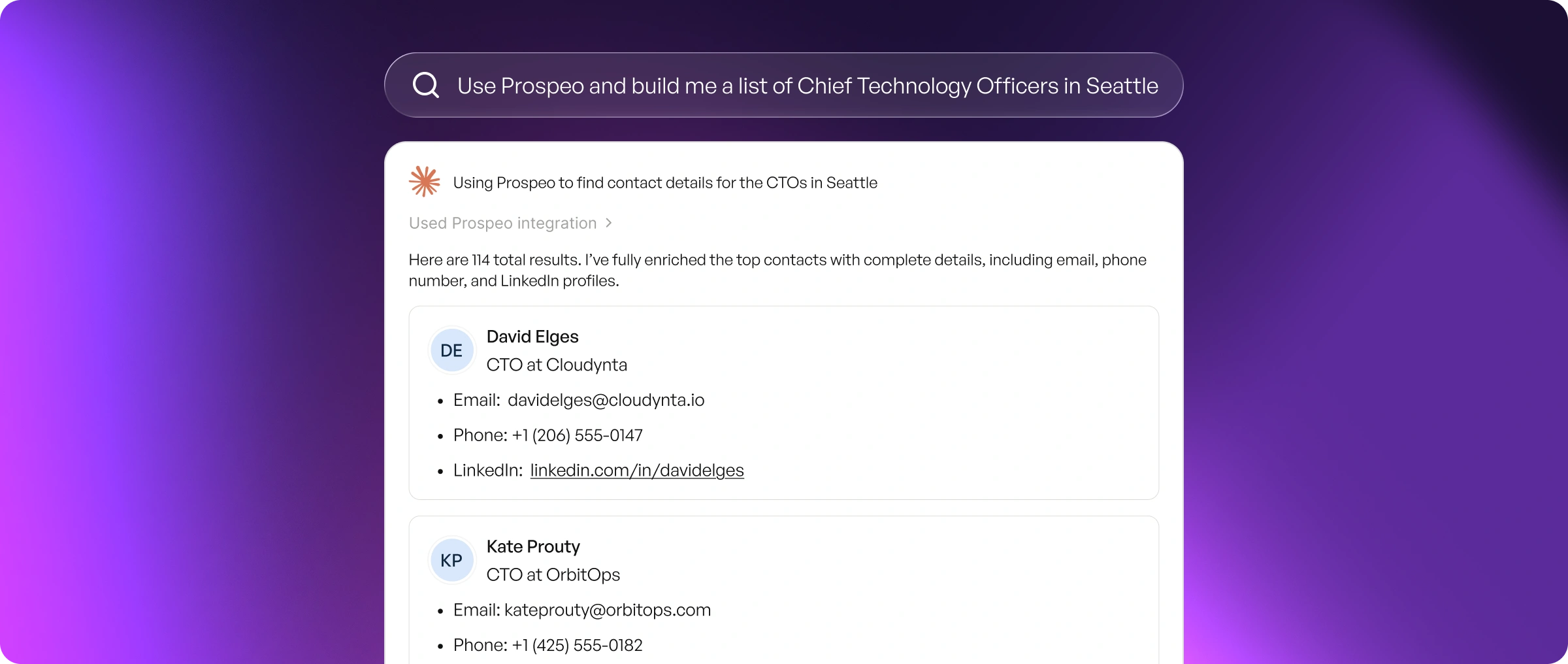The height and width of the screenshot is (664, 1568).
Task: Select the Kate Prouty name heading
Action: [x=533, y=546]
